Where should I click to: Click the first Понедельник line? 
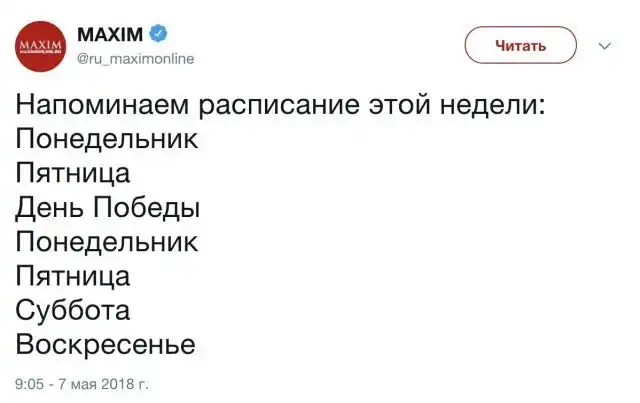[x=106, y=138]
